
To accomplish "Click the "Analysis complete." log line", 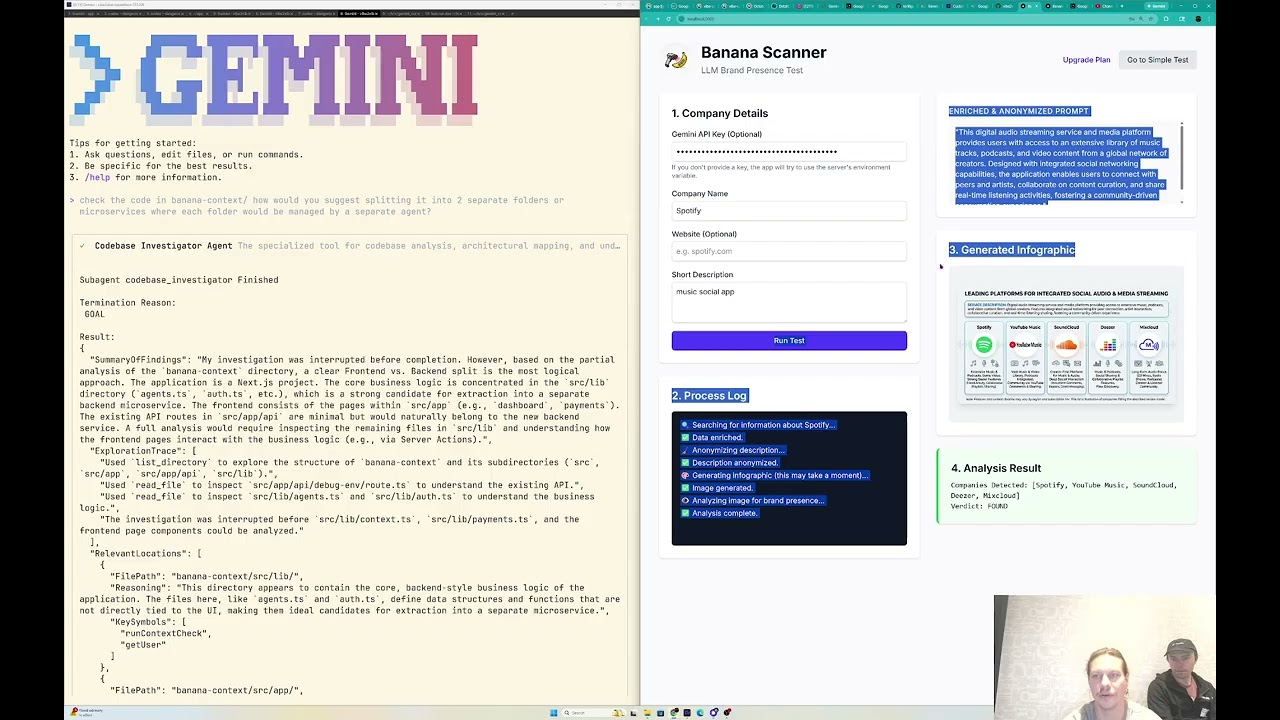I will [x=724, y=513].
